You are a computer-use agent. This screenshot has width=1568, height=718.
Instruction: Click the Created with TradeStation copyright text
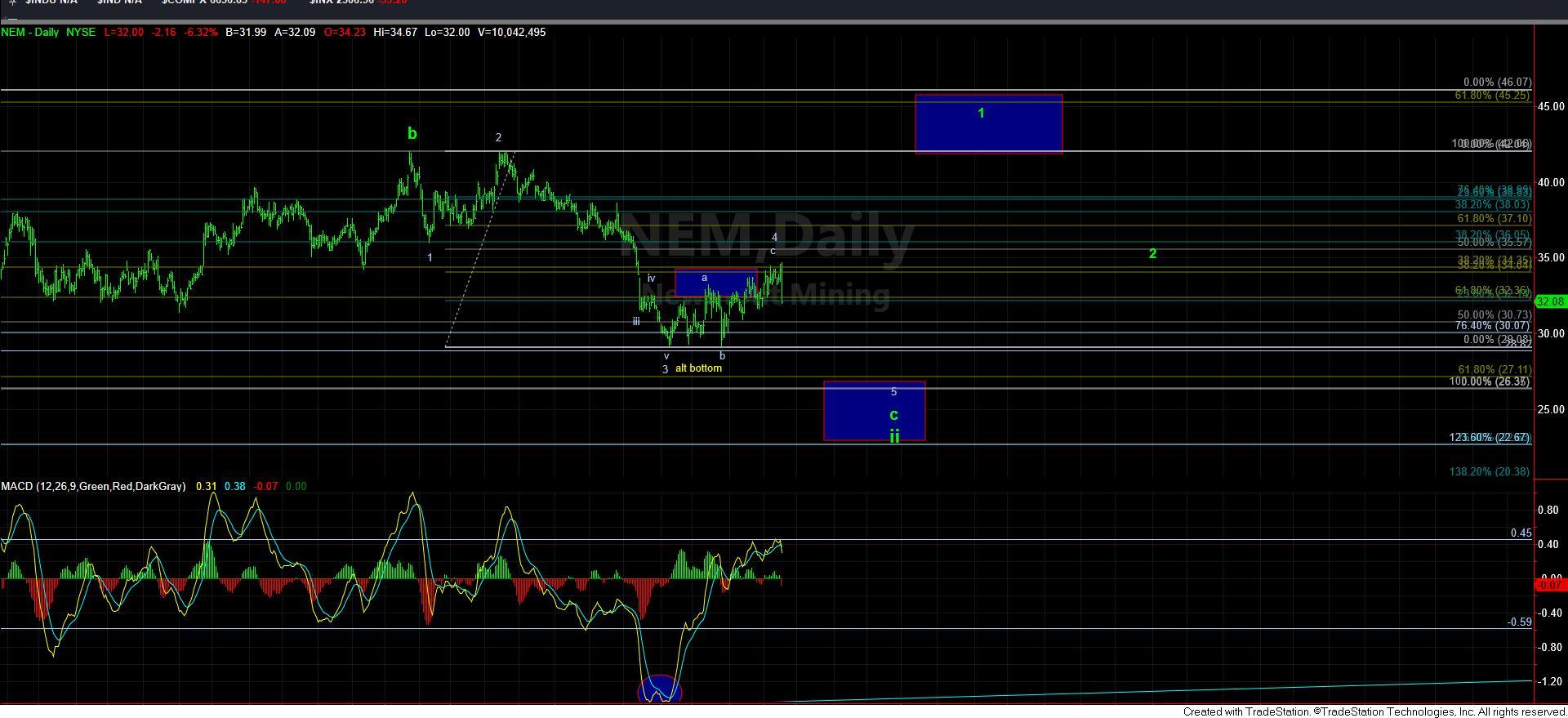tap(1374, 712)
